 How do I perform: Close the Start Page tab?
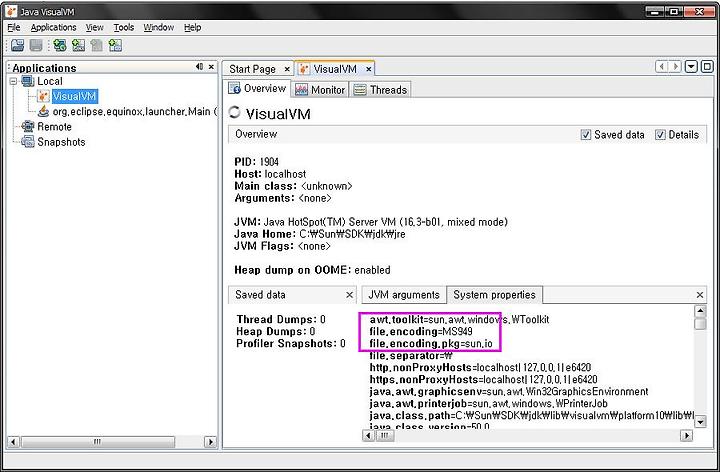(287, 69)
